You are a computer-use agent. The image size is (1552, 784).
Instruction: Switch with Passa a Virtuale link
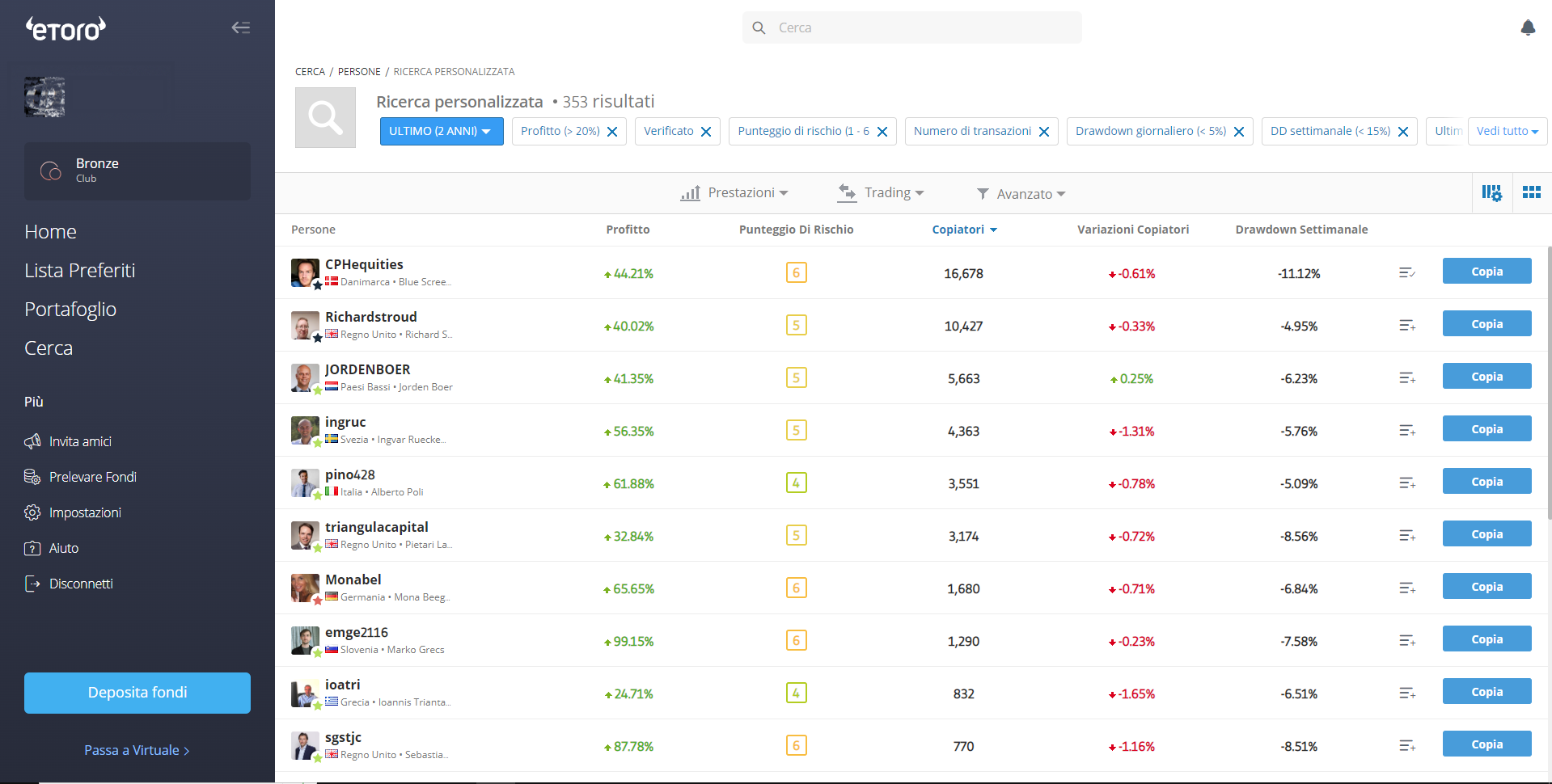pos(137,750)
